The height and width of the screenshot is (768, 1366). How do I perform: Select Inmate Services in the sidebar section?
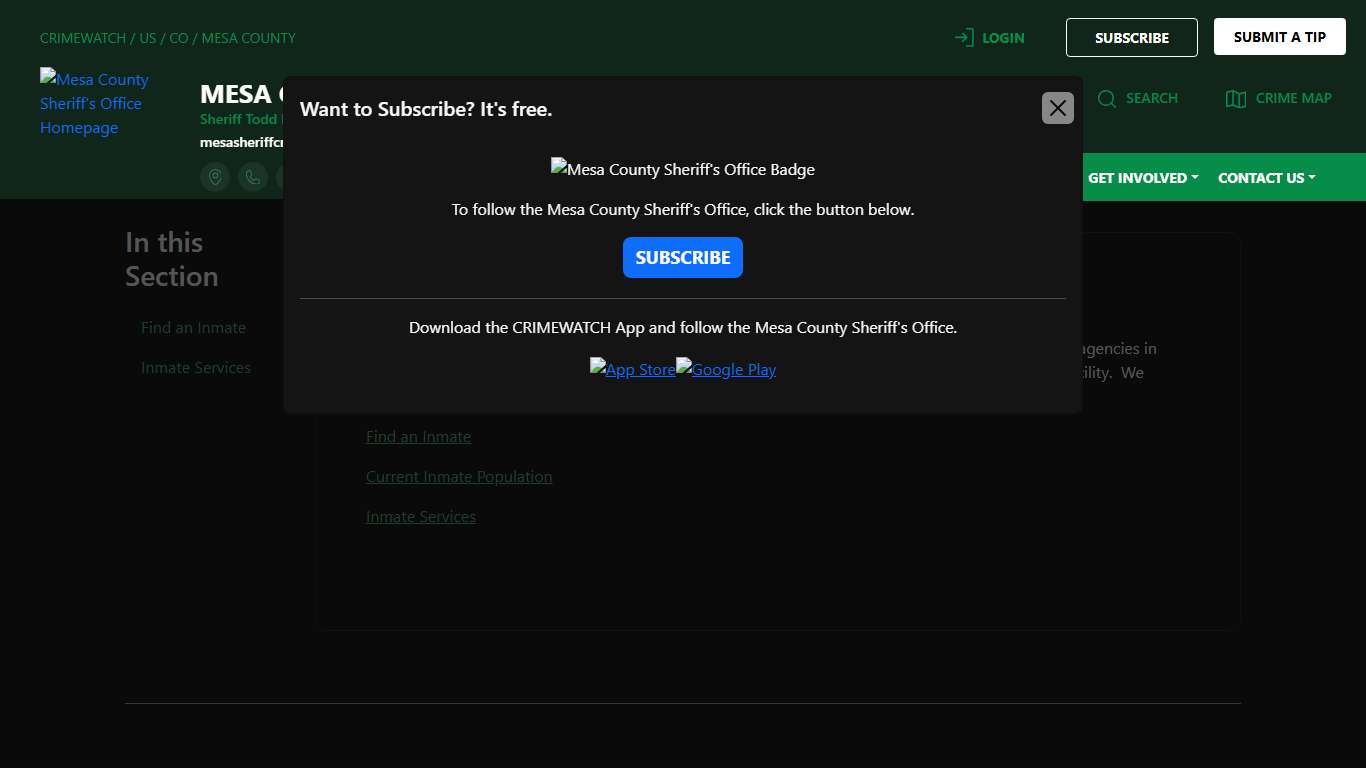(196, 368)
